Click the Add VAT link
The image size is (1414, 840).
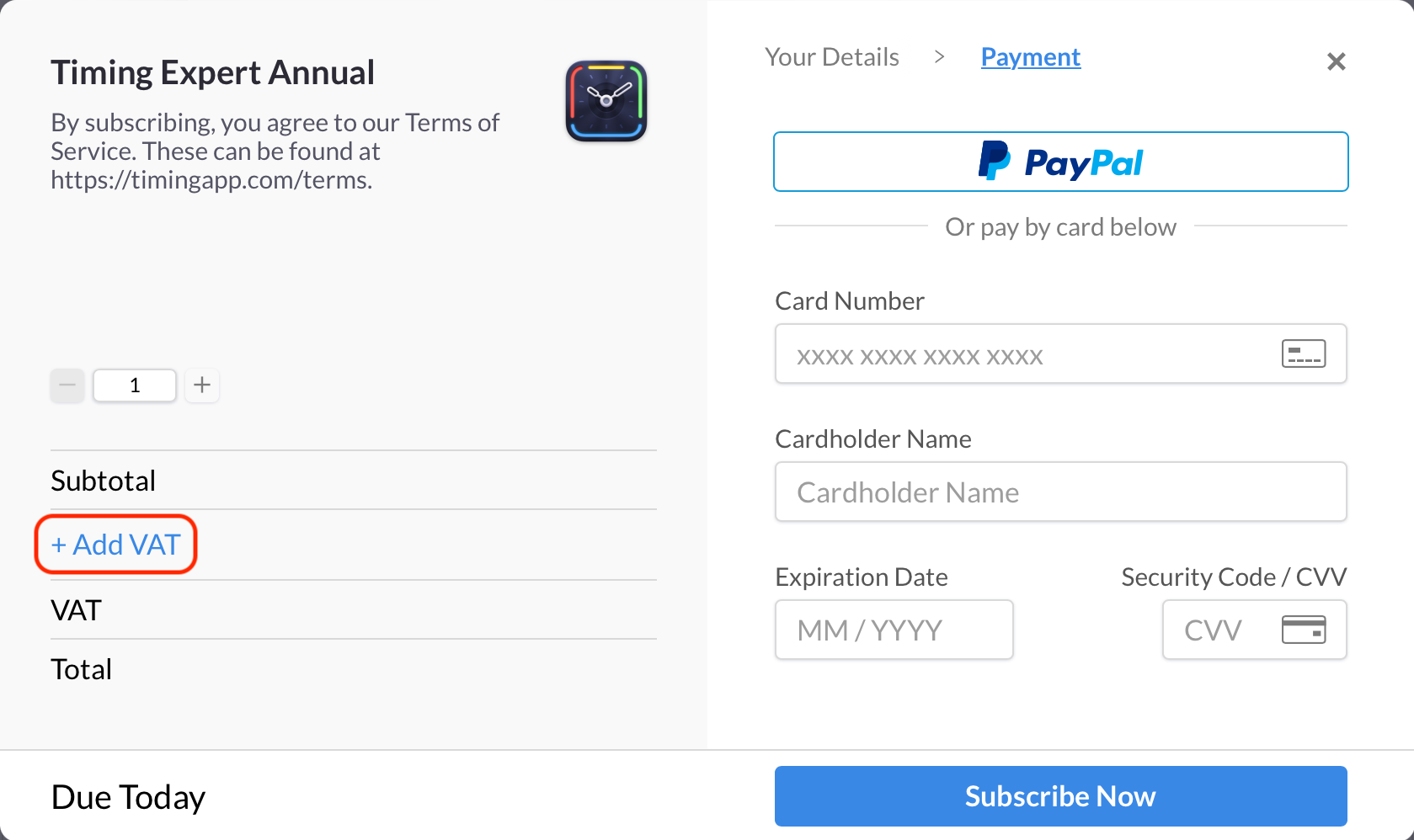click(x=115, y=545)
